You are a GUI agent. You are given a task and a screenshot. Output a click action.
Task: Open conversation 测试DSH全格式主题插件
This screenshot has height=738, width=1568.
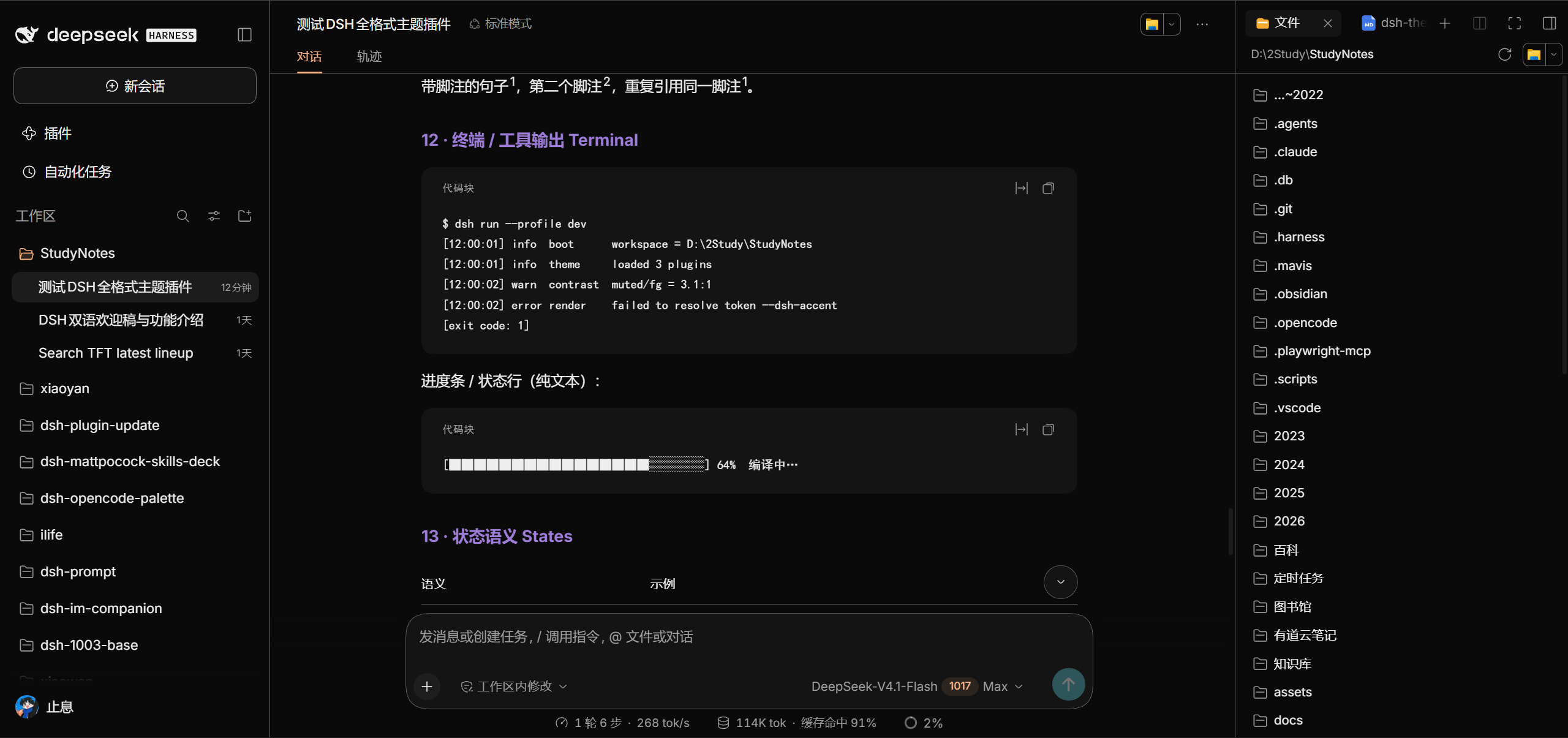click(135, 287)
